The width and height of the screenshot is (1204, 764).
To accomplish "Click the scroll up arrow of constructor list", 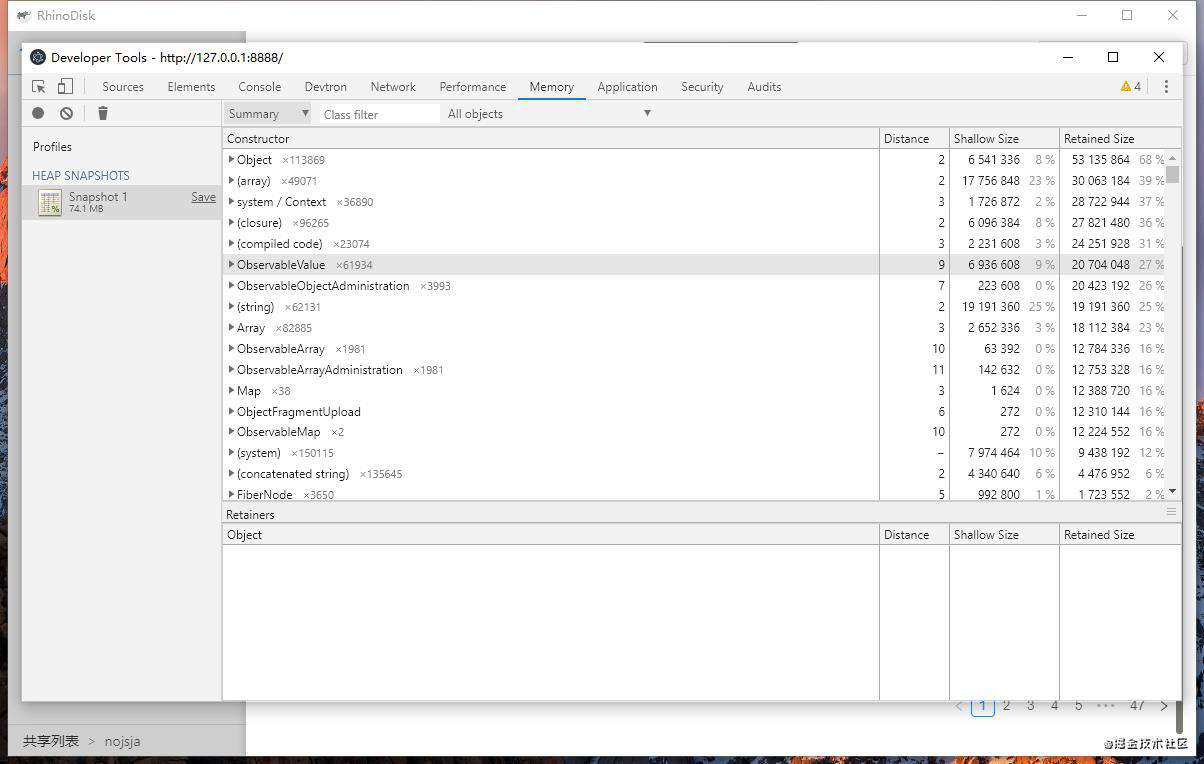I will click(x=1173, y=157).
